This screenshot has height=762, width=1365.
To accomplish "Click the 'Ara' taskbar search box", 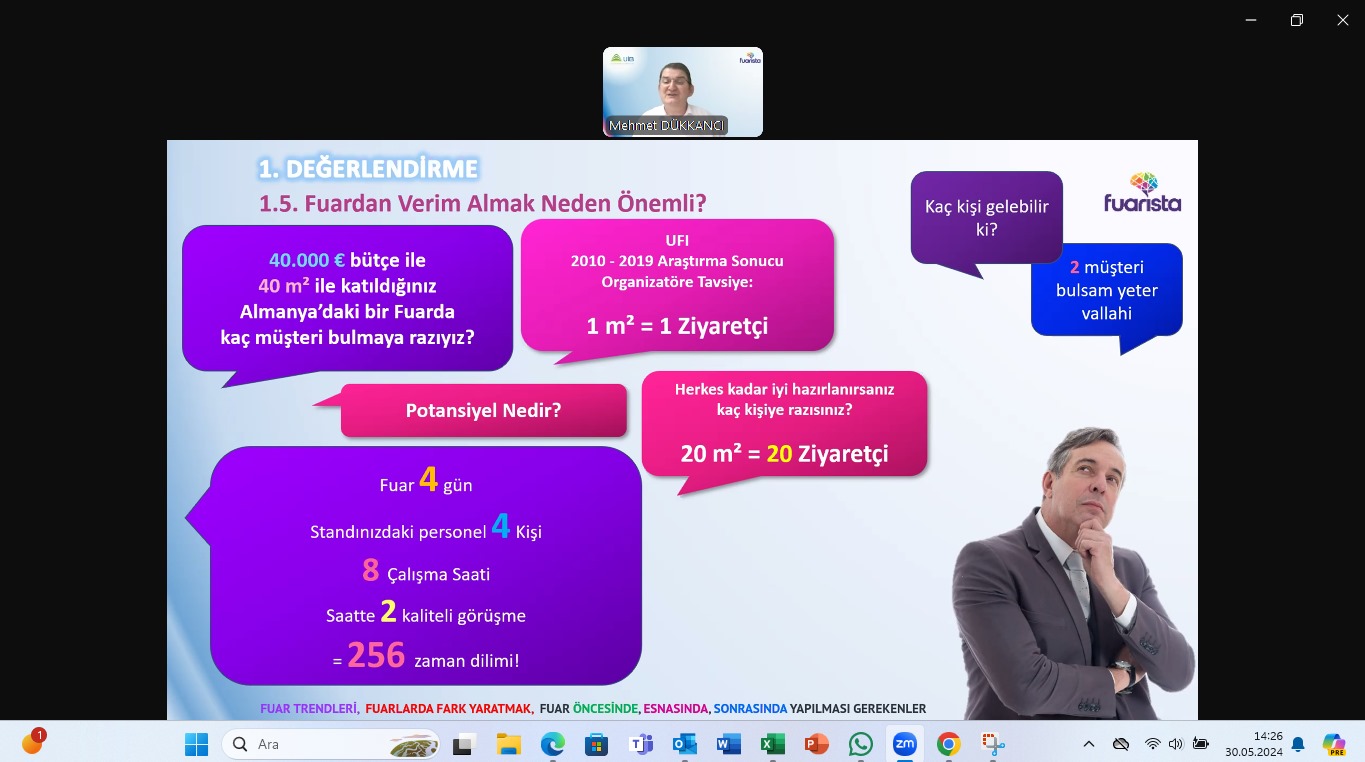I will click(330, 744).
